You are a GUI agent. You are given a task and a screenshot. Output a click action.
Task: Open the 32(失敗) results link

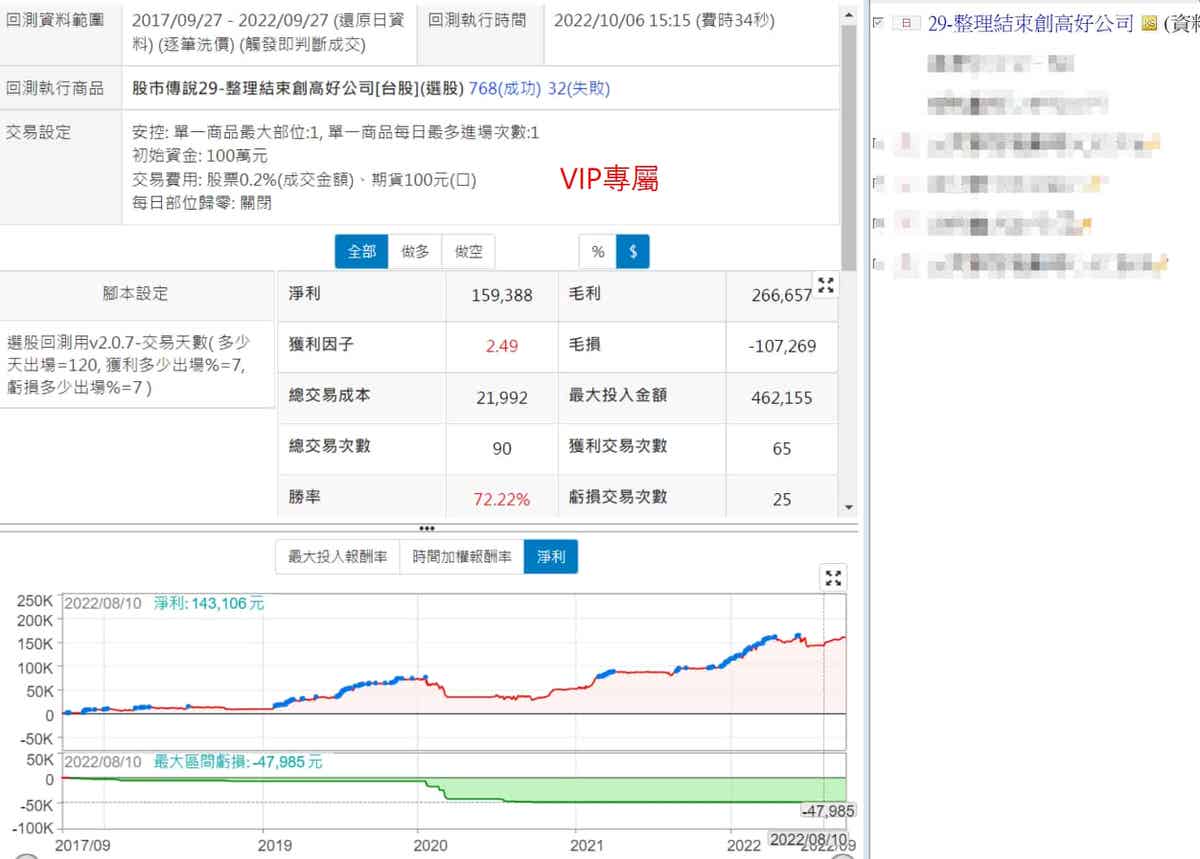click(x=578, y=88)
